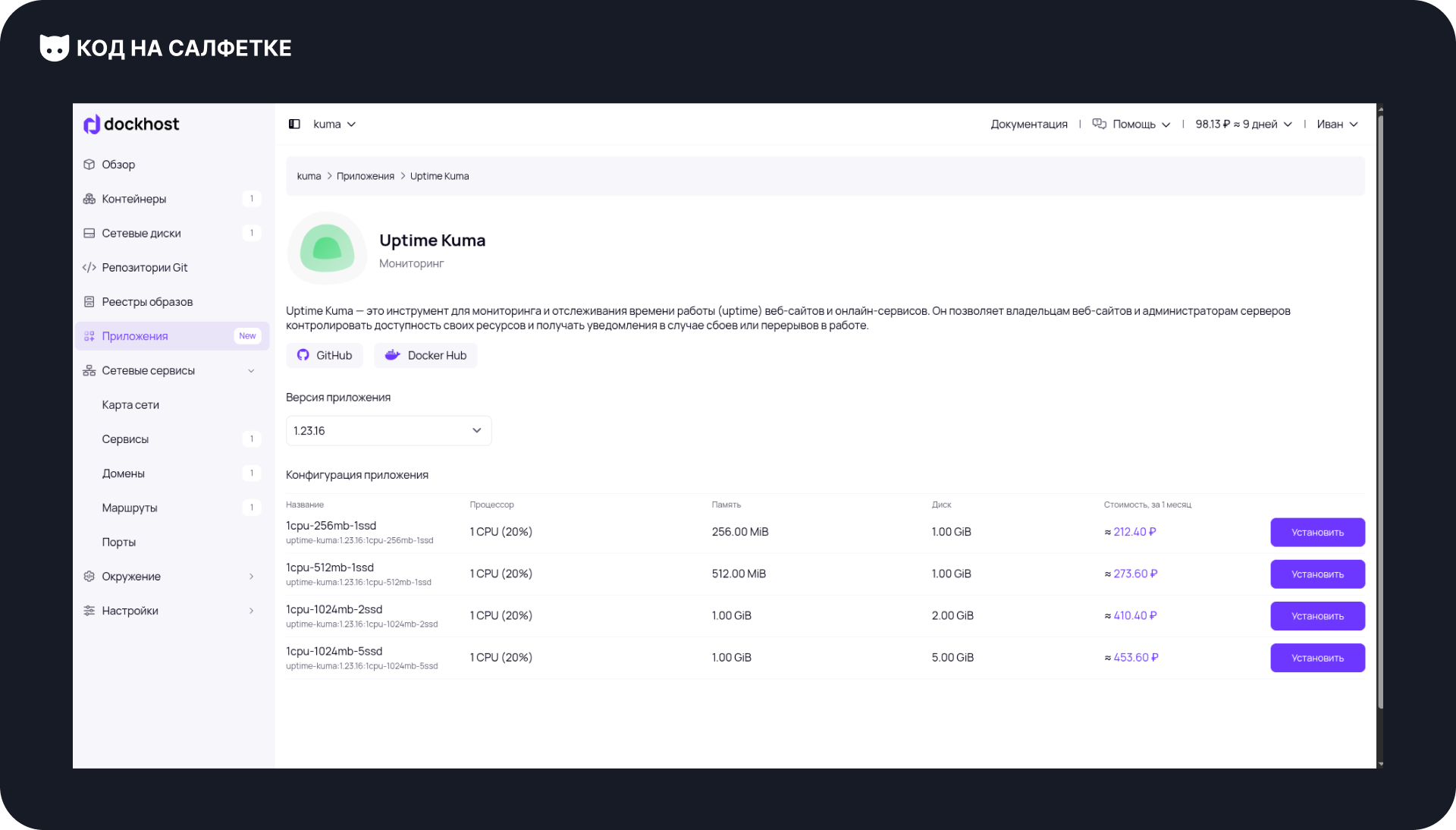Screen dimensions: 1456x830
Task: Click the Docker whale icon
Action: click(x=392, y=355)
